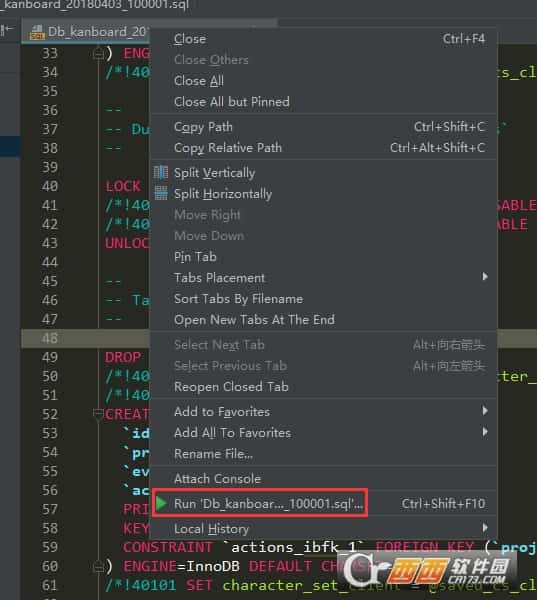Viewport: 537px width, 600px height.
Task: Toggle fold marker at line 33
Action: point(98,54)
